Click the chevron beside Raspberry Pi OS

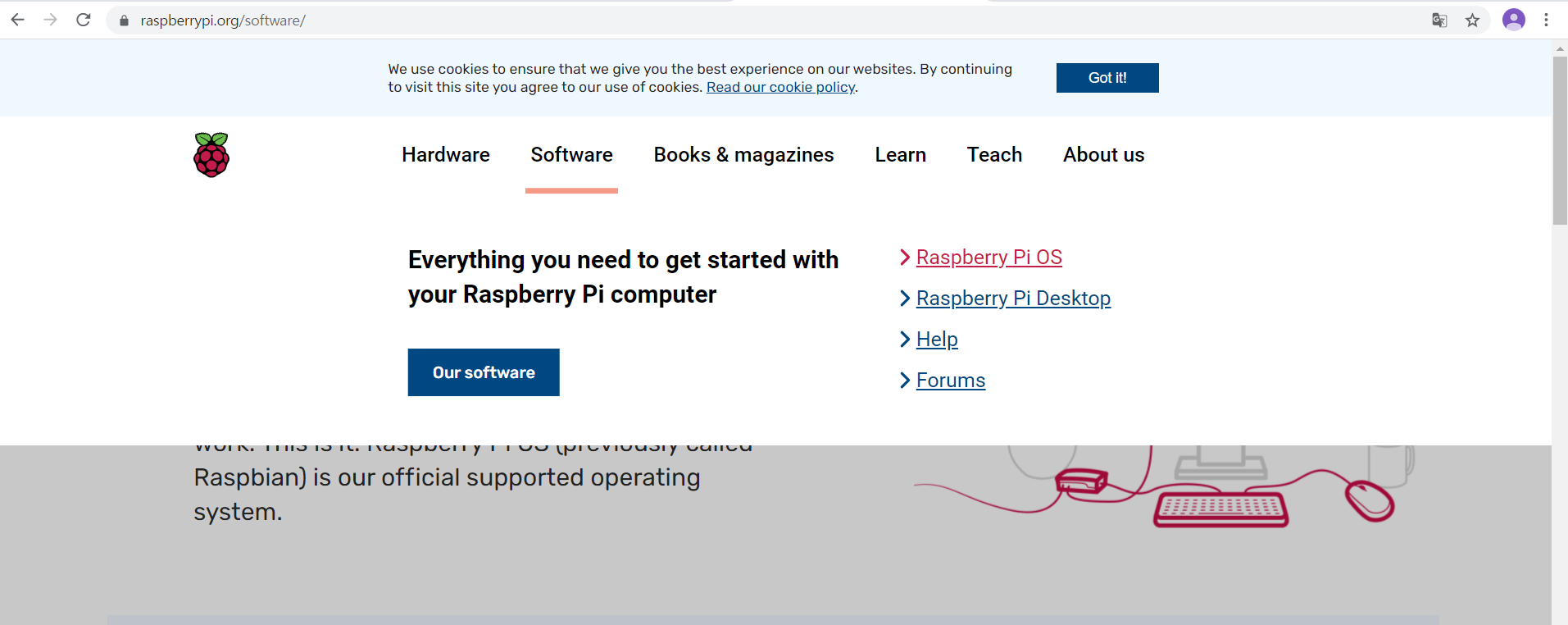point(905,257)
